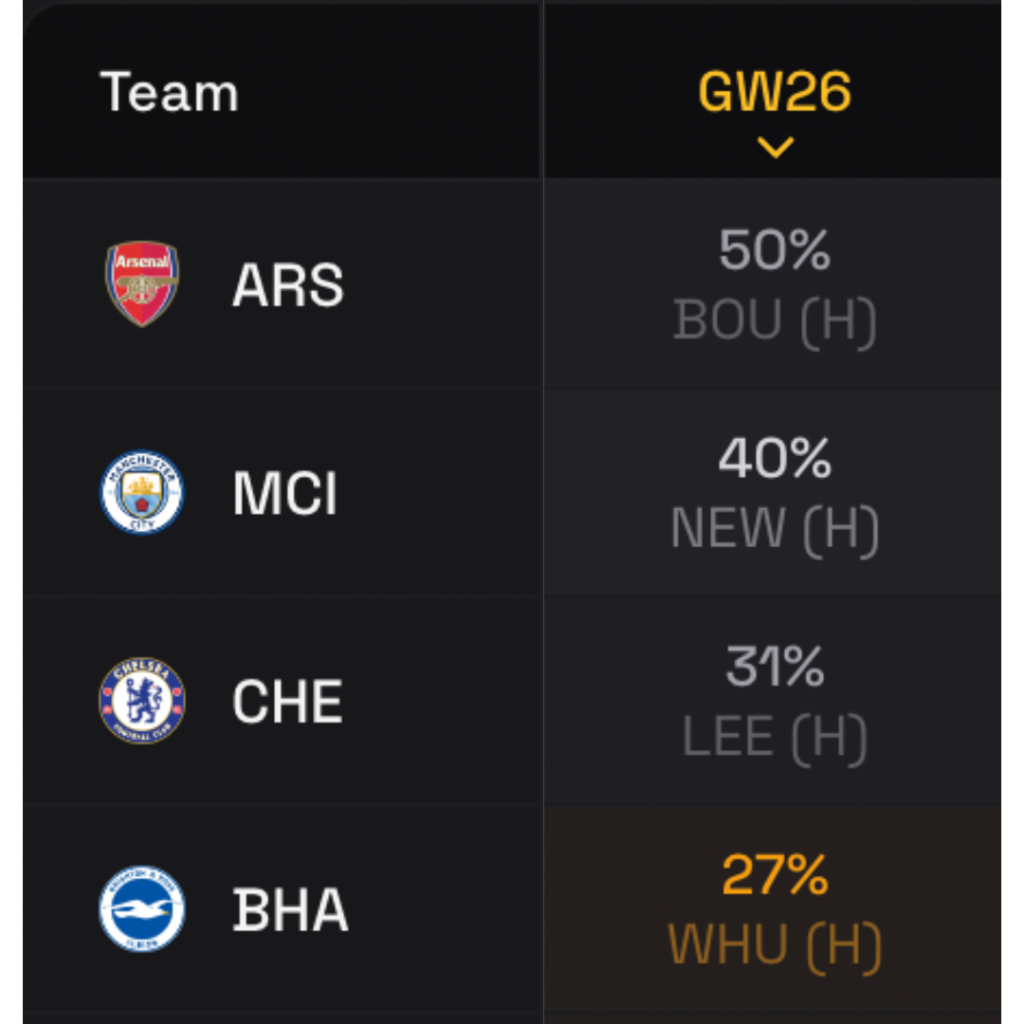
Task: Select Chelsea's 31% cell
Action: coord(773,667)
